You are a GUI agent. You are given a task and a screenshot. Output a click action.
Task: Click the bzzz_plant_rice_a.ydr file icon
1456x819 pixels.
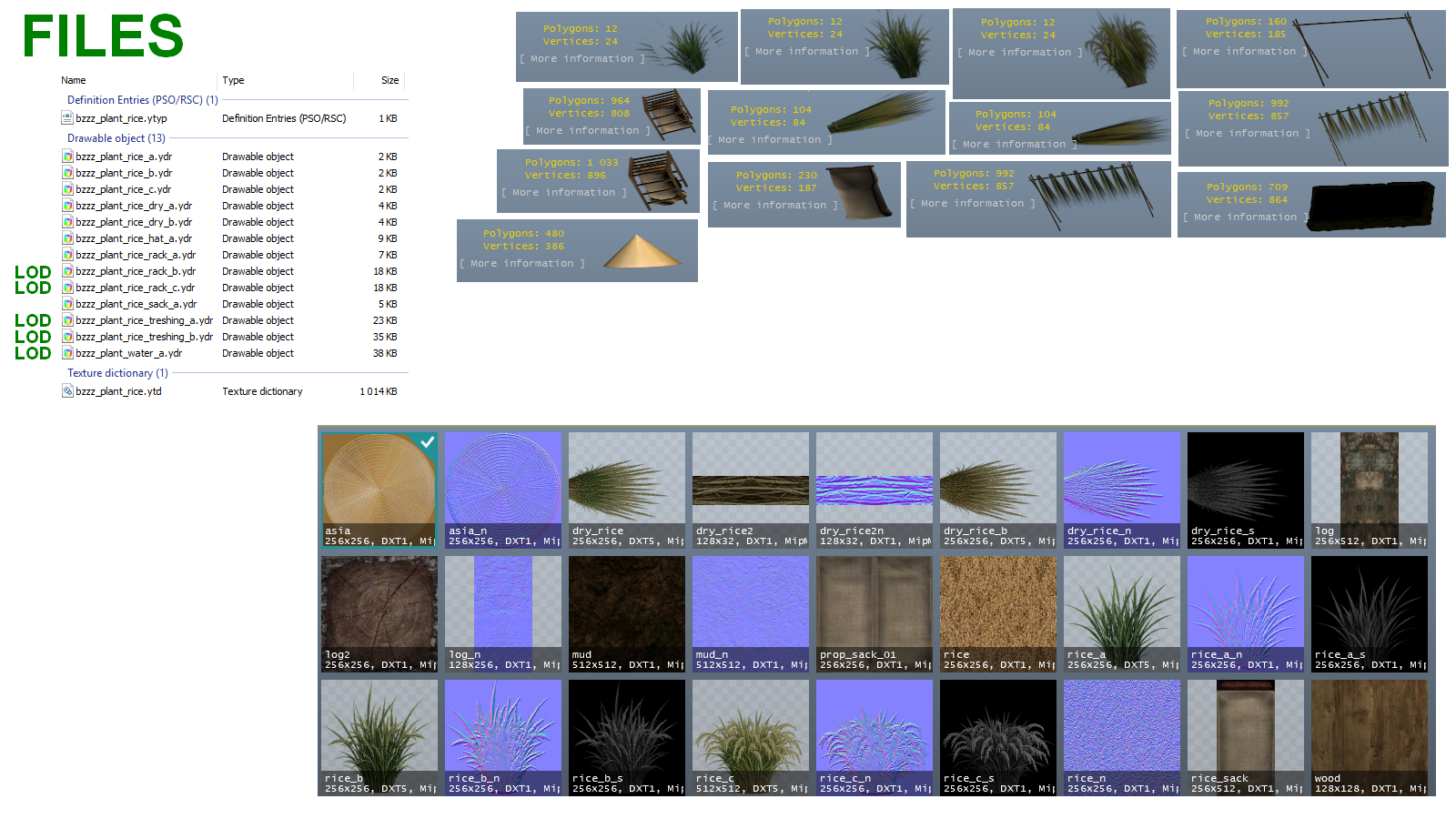[67, 156]
